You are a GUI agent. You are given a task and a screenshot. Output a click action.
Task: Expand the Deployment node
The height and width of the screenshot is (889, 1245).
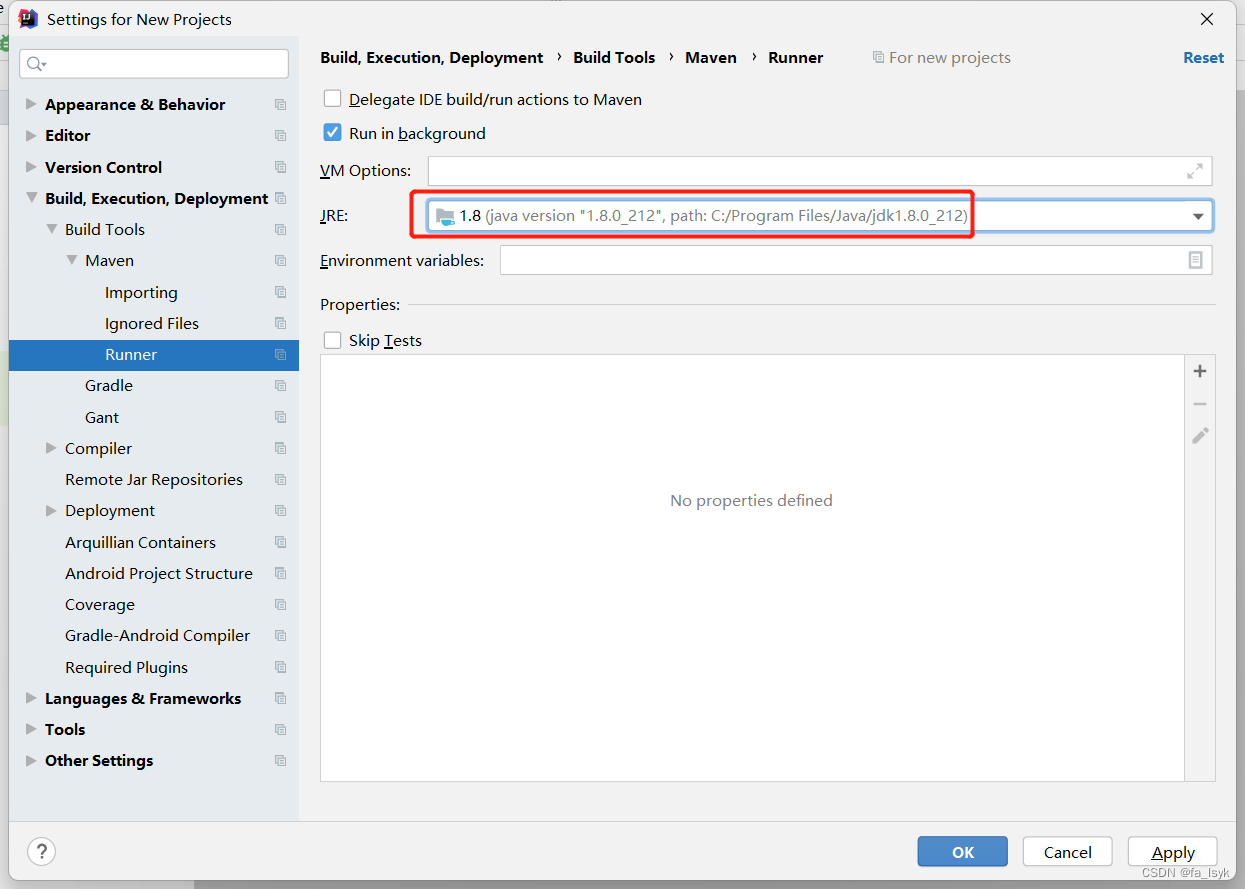(x=51, y=510)
